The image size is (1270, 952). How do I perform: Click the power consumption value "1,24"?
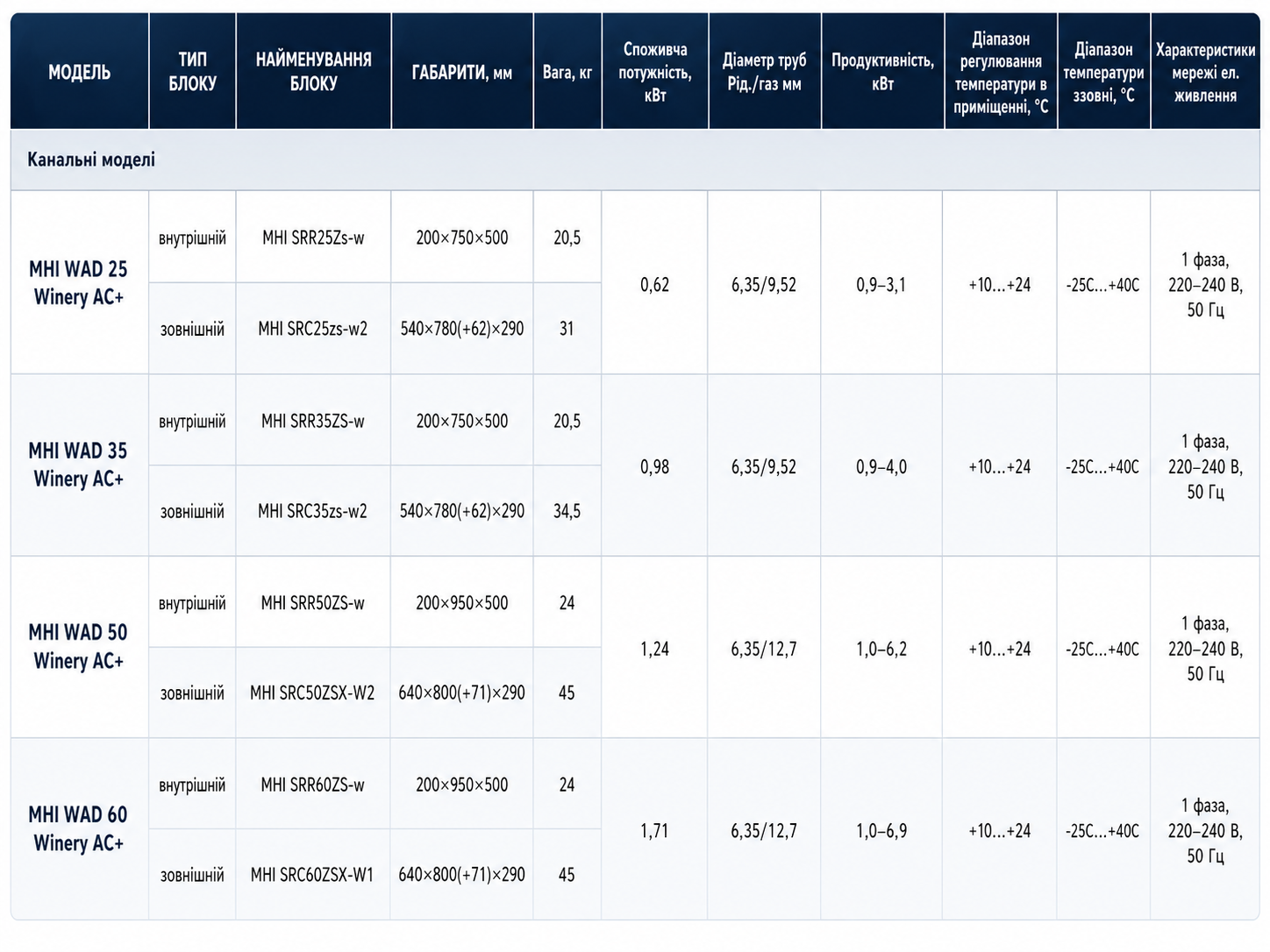[x=655, y=649]
